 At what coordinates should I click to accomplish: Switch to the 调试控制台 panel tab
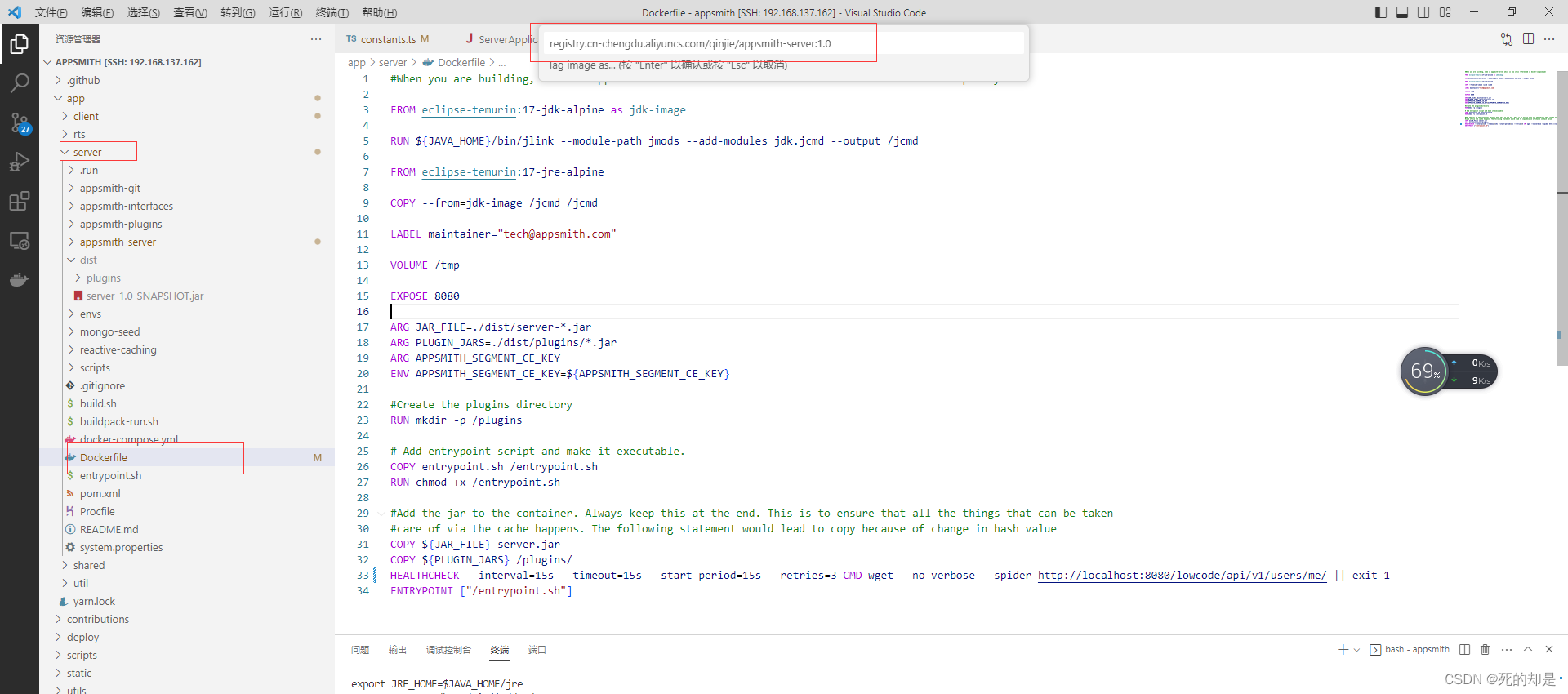[448, 650]
